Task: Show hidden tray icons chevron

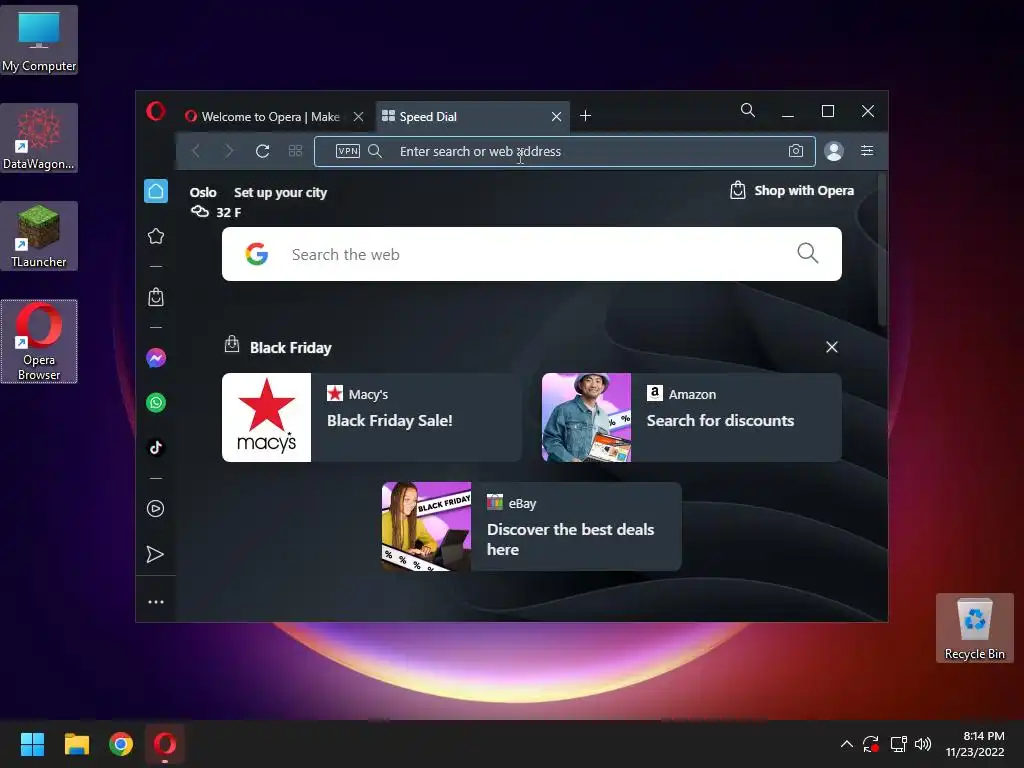Action: point(846,744)
